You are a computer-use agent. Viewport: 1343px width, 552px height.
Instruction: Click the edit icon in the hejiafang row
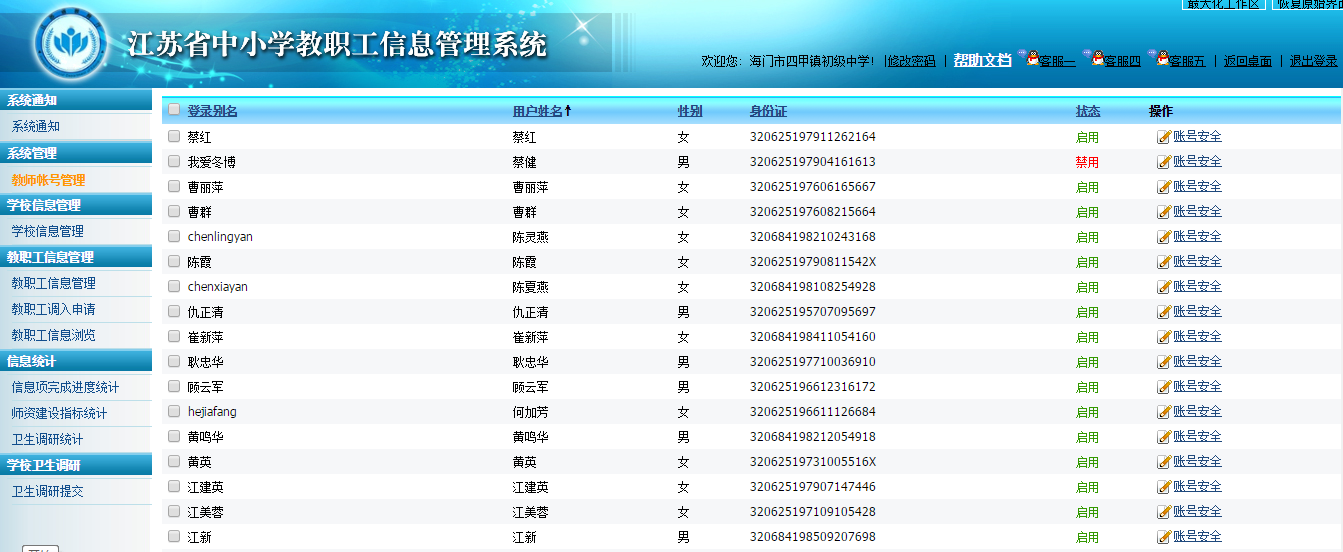[1164, 412]
